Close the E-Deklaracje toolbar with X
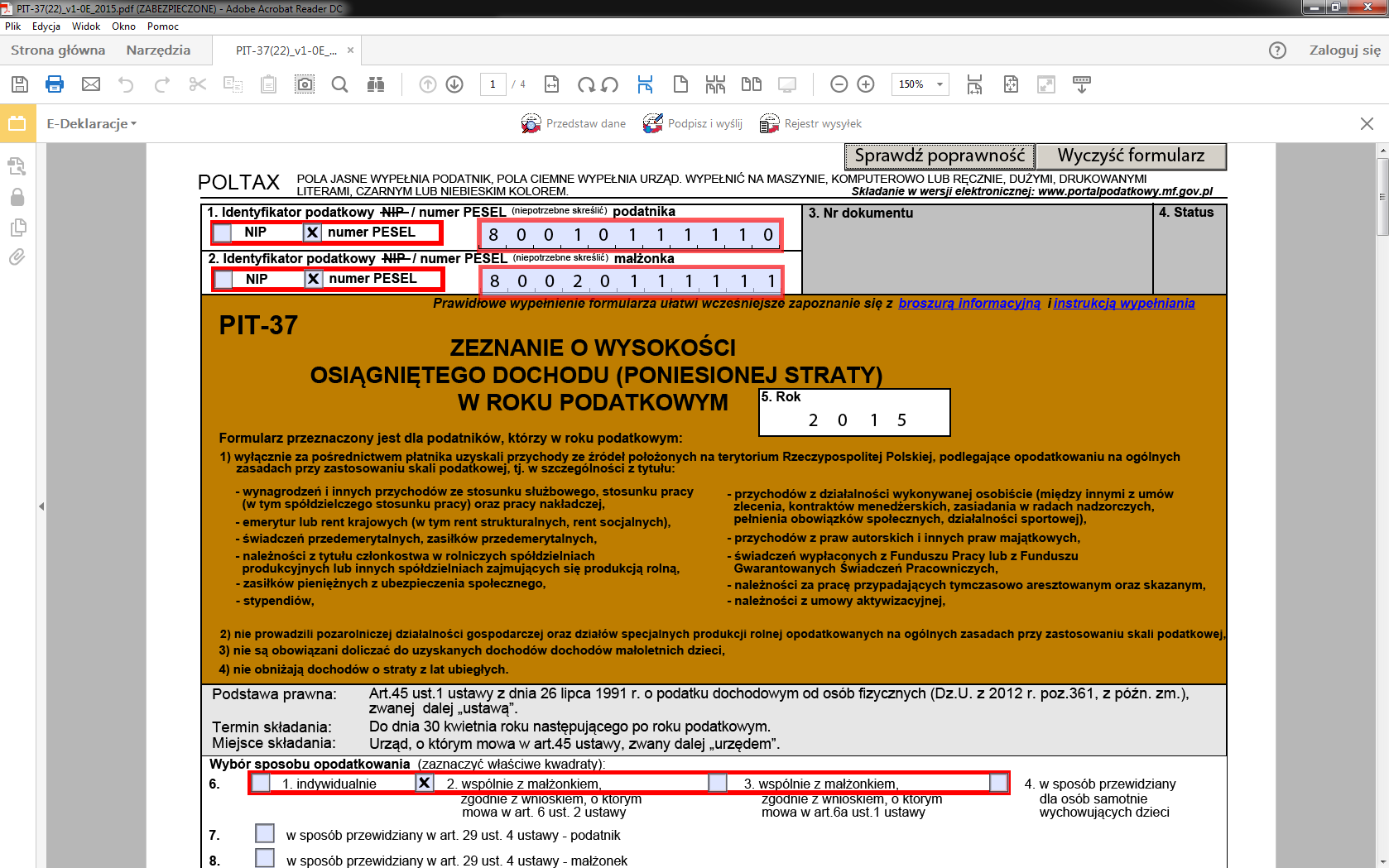This screenshot has height=868, width=1389. coord(1367,124)
